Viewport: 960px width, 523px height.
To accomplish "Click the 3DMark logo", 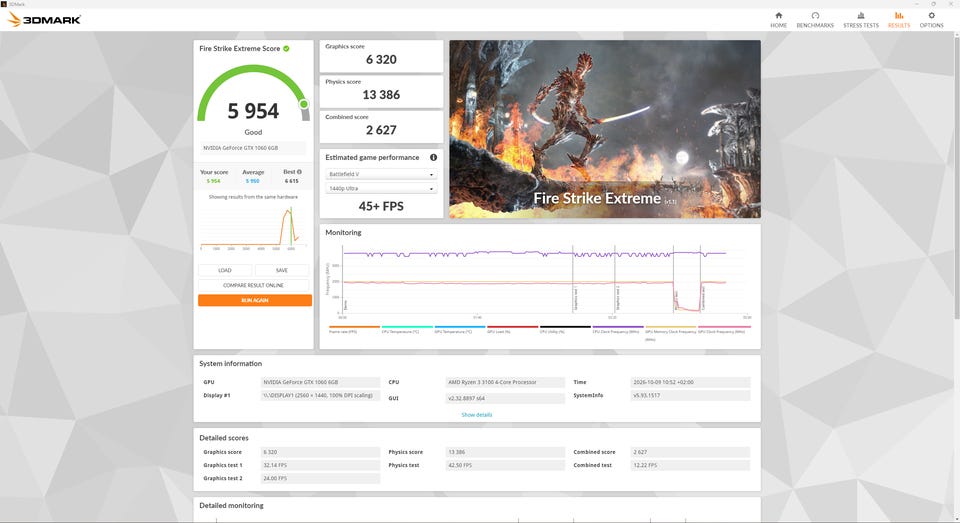I will 44,20.
